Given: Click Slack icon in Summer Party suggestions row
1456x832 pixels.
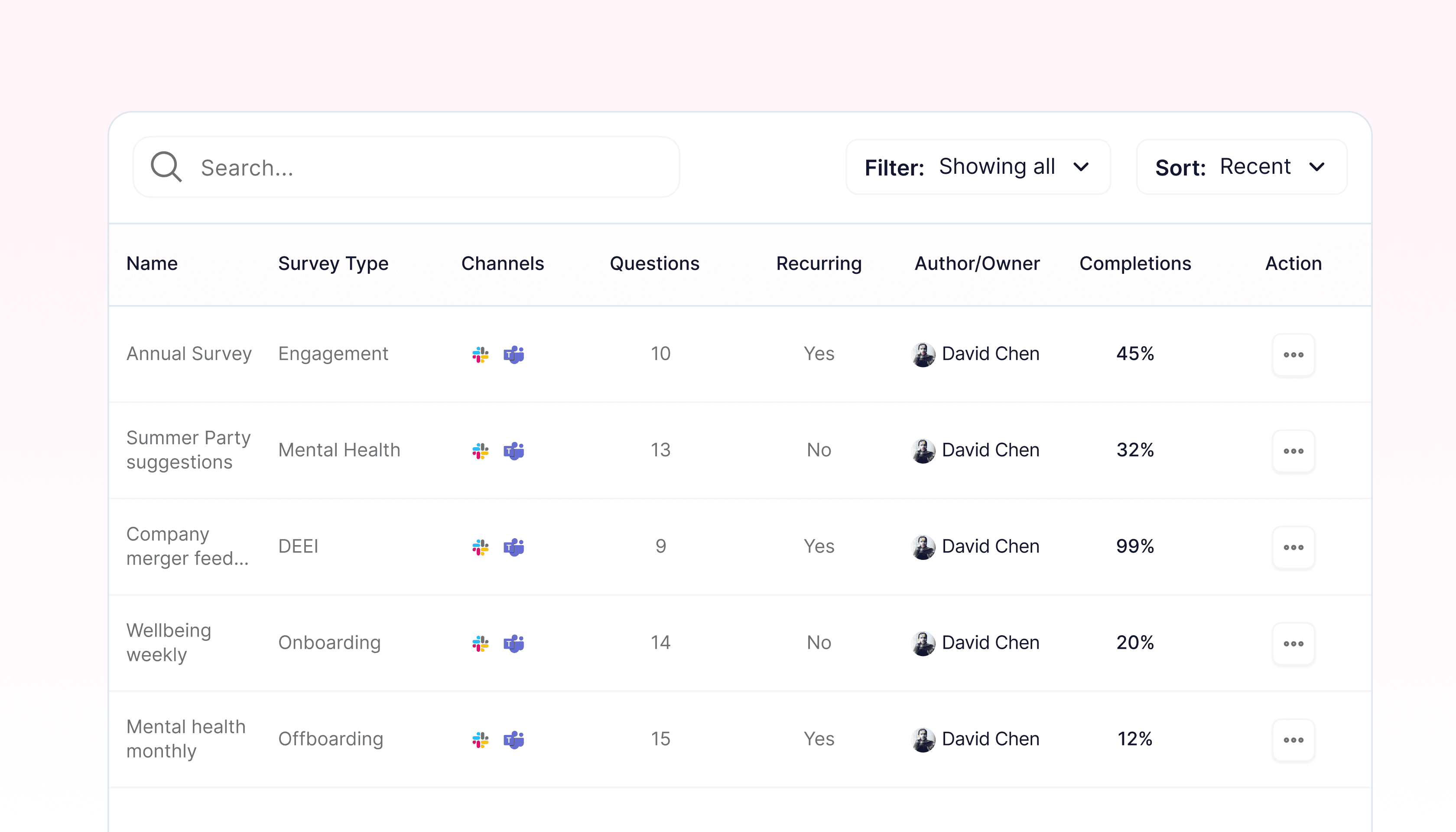Looking at the screenshot, I should click(480, 451).
